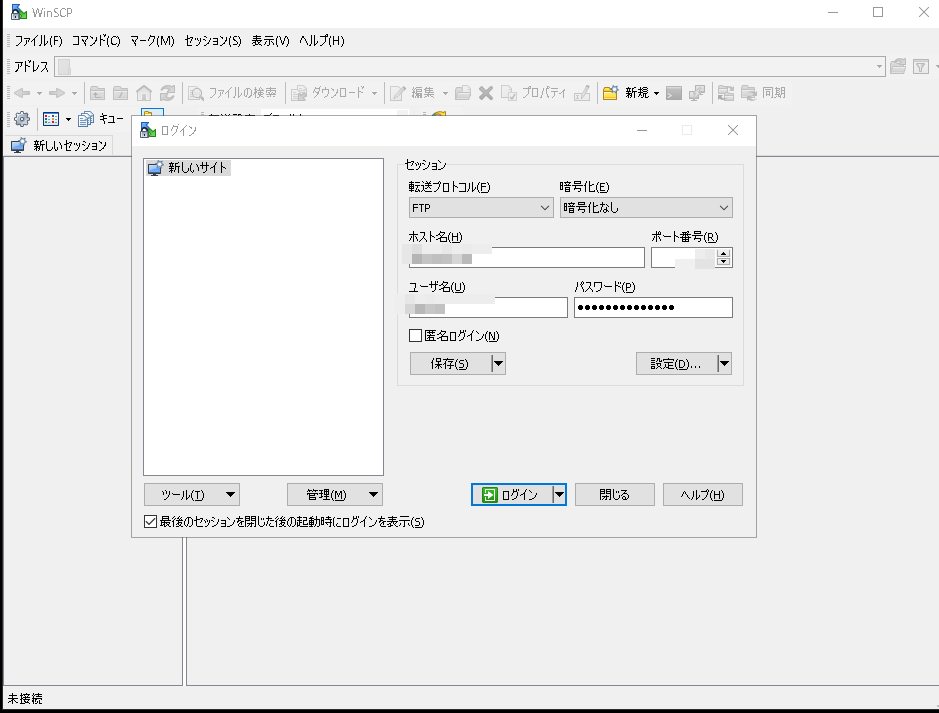Click the filter icon beside address bar
The image size is (939, 713).
pos(921,67)
